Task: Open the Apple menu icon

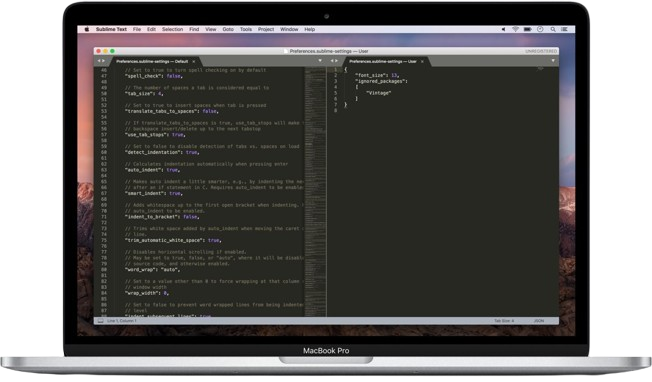Action: click(87, 29)
